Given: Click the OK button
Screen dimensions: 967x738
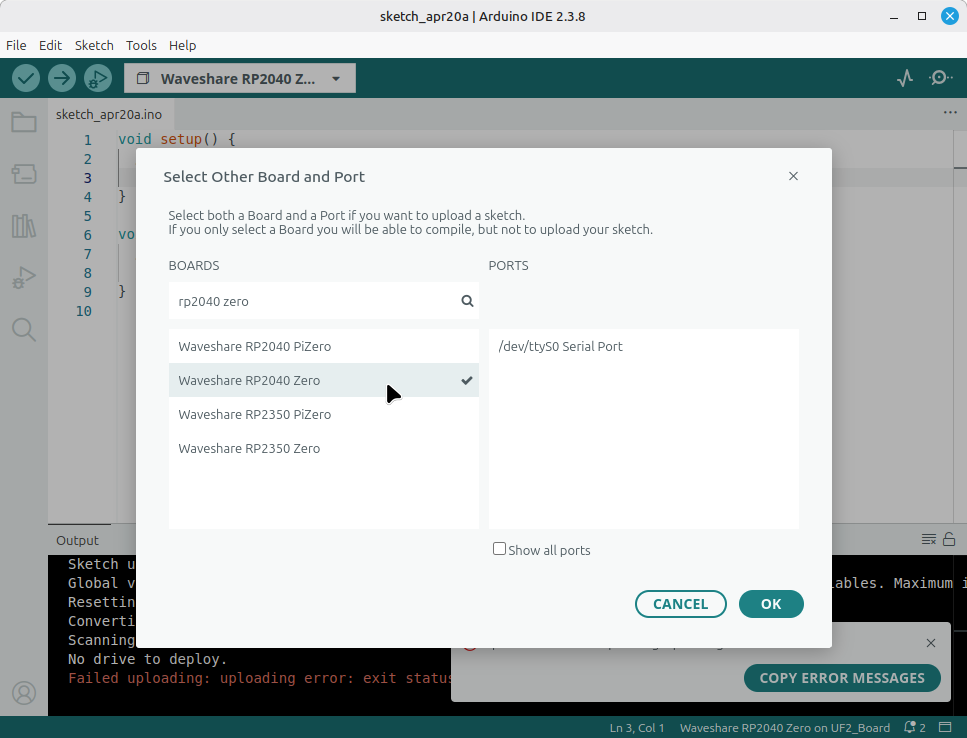Looking at the screenshot, I should click(x=771, y=604).
